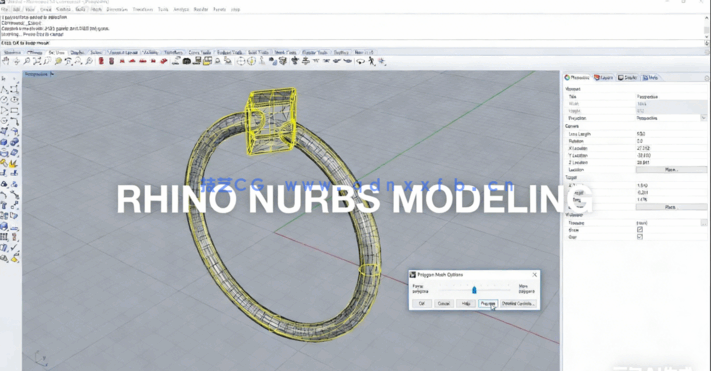Activate the Zoom Dynamic magnifier icon
Image resolution: width=711 pixels, height=371 pixels.
point(27,61)
